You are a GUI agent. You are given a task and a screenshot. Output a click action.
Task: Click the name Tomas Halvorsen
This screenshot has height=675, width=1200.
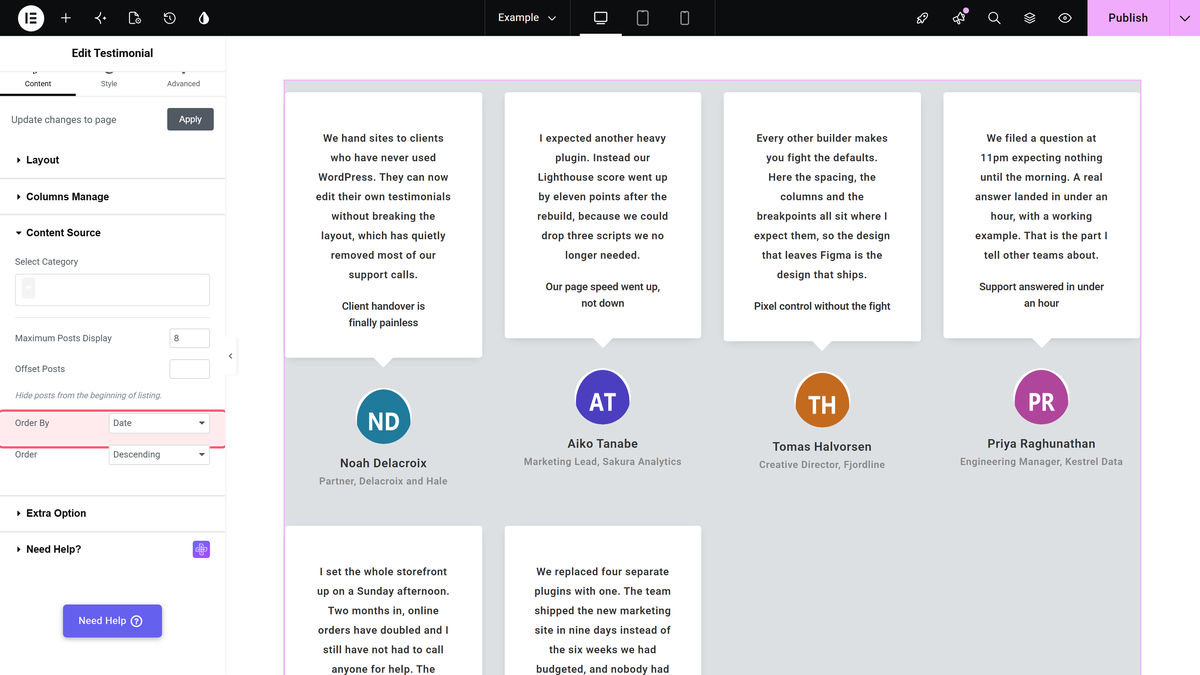click(x=822, y=447)
